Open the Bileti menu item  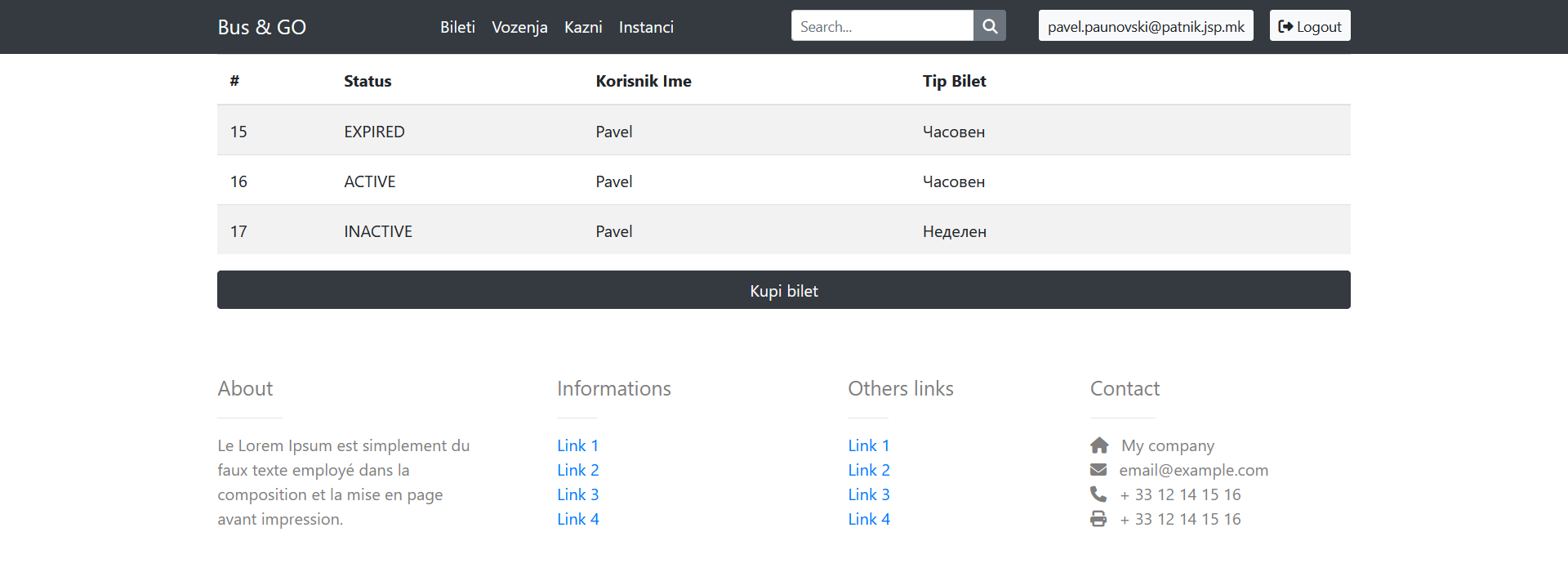pyautogui.click(x=457, y=27)
